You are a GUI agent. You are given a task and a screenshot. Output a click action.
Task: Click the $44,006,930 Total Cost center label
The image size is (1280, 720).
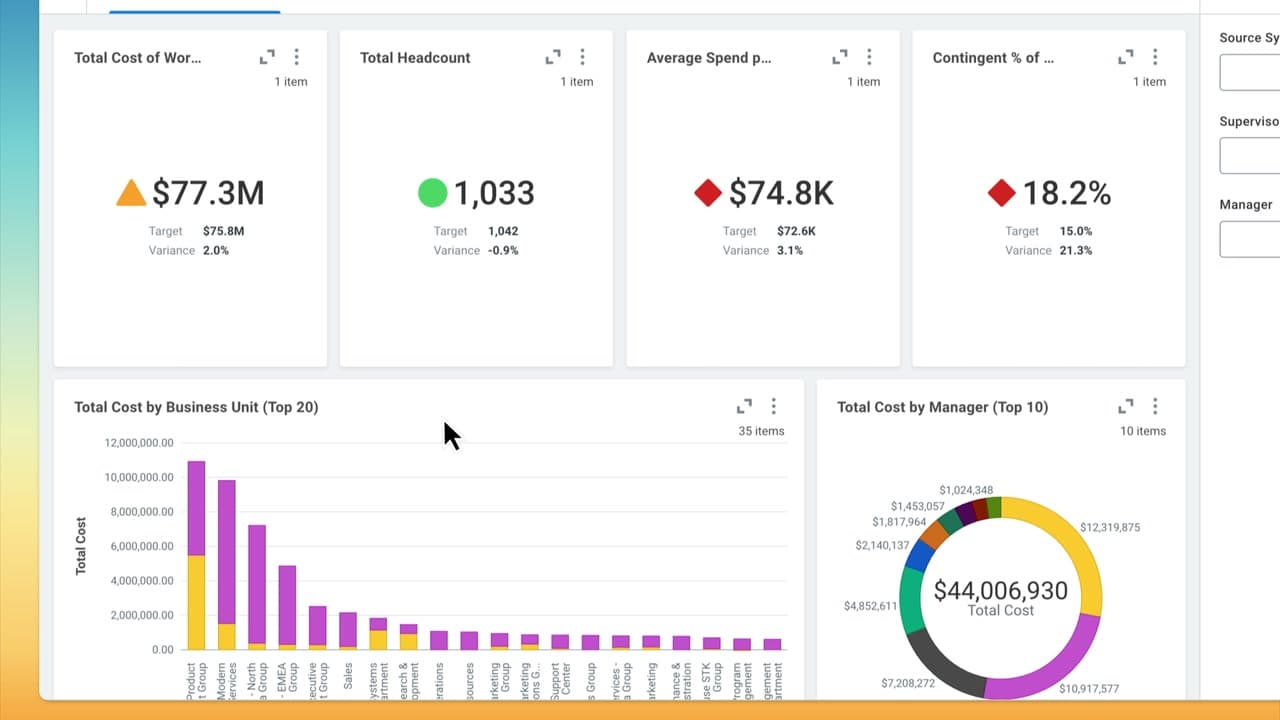[1000, 598]
